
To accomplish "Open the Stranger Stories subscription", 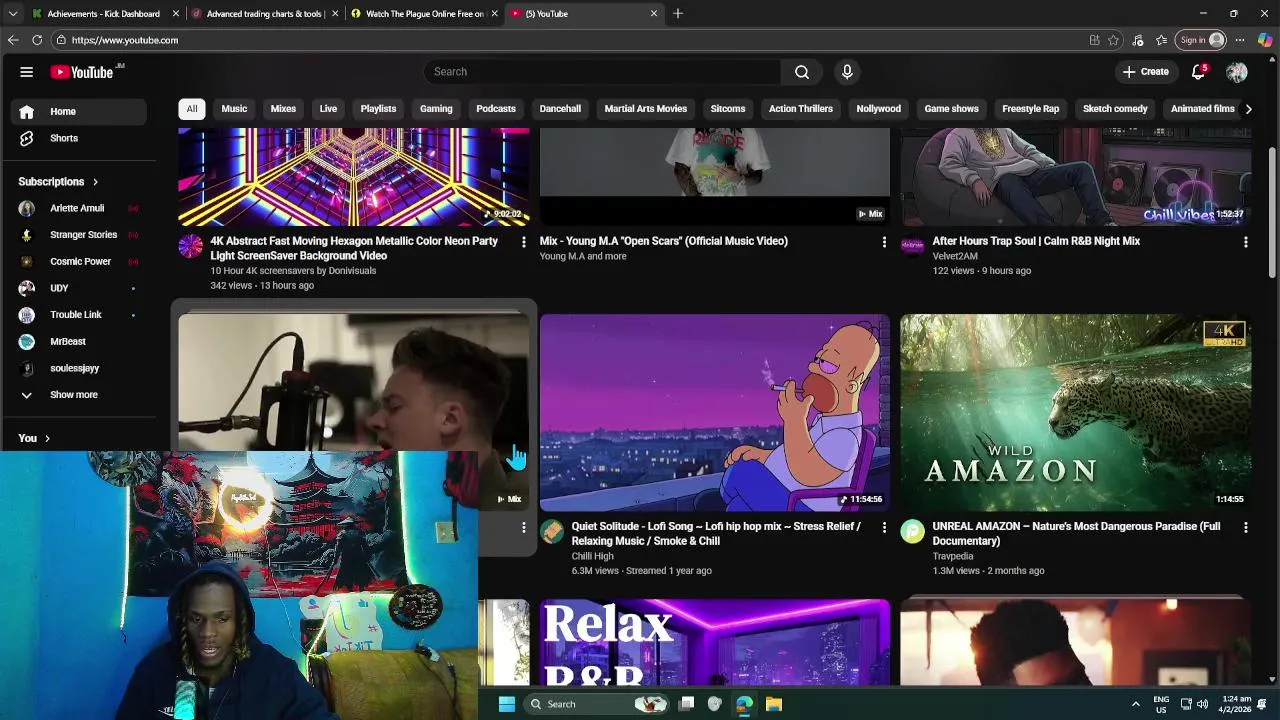I will click(77, 235).
